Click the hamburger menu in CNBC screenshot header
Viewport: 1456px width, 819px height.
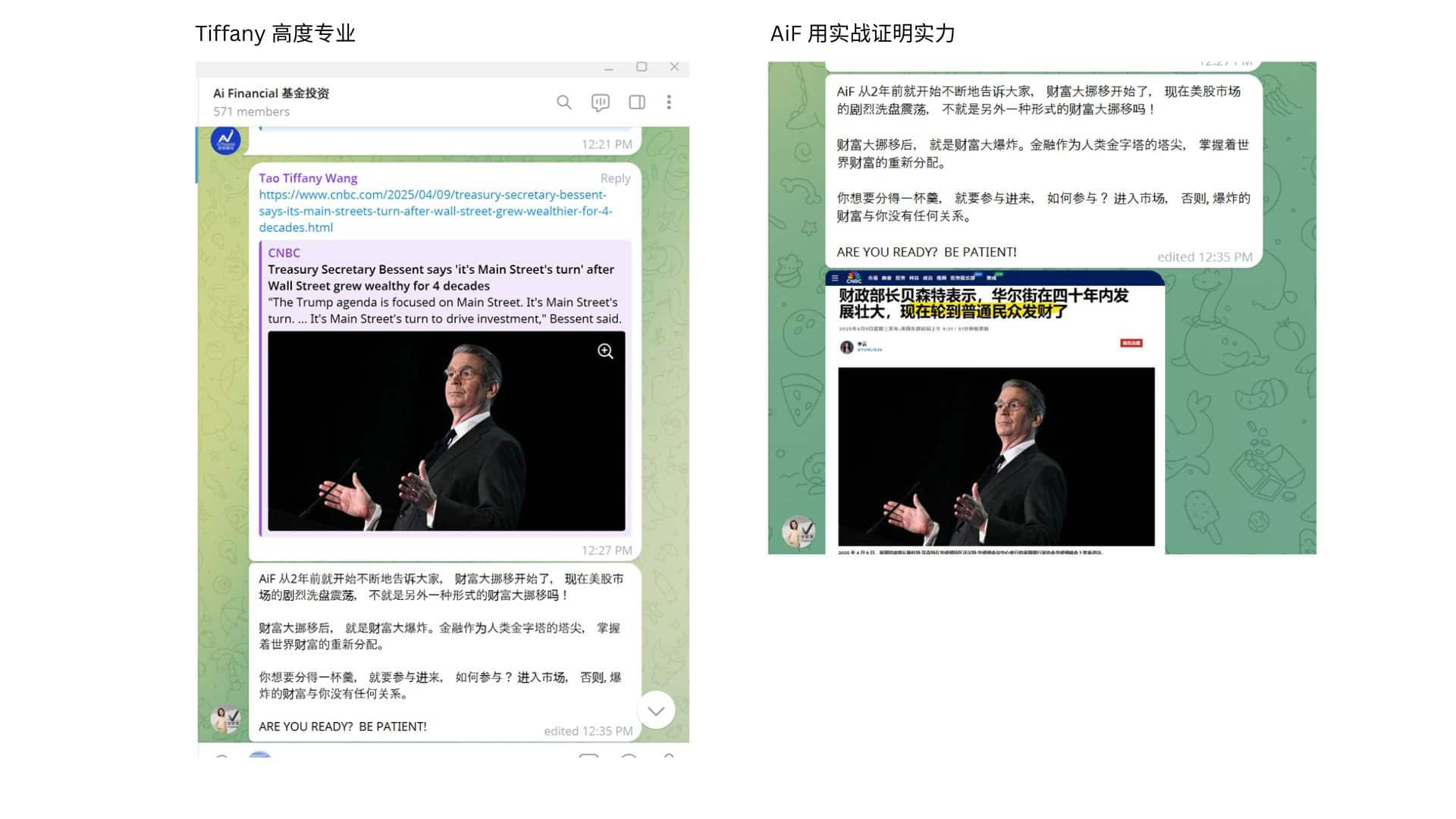coord(835,278)
